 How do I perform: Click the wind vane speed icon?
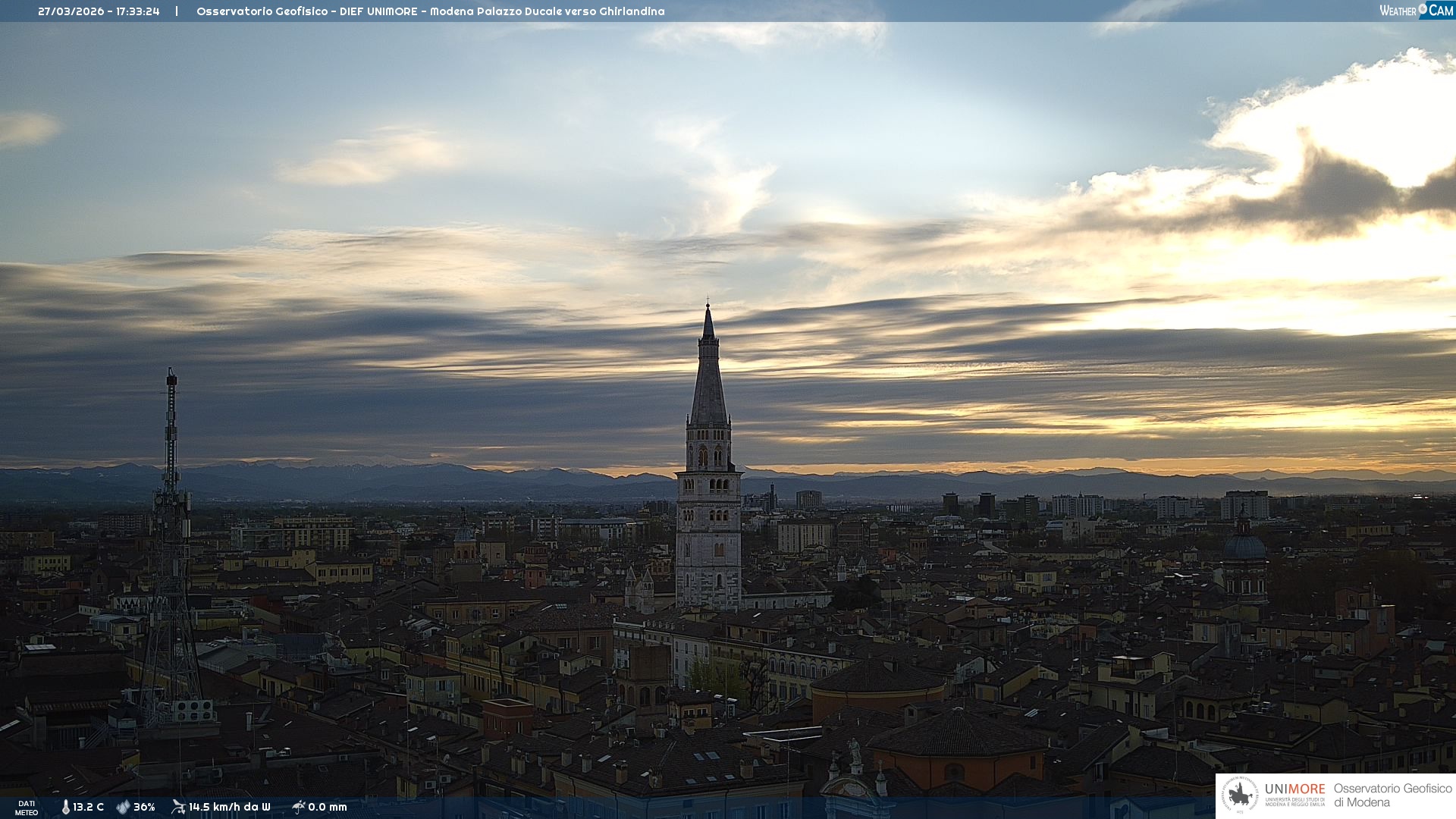[x=178, y=807]
